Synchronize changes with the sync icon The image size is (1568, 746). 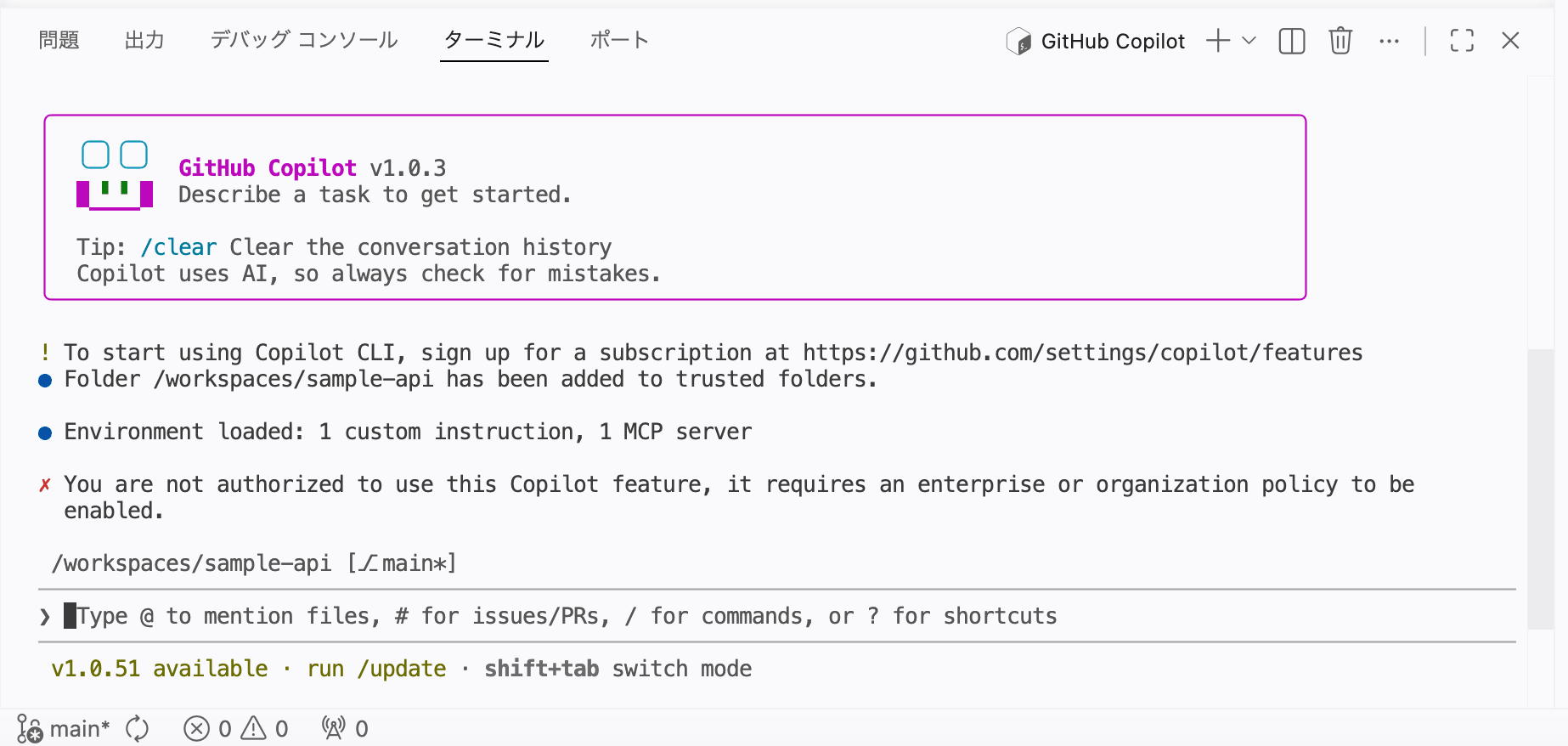tap(137, 729)
